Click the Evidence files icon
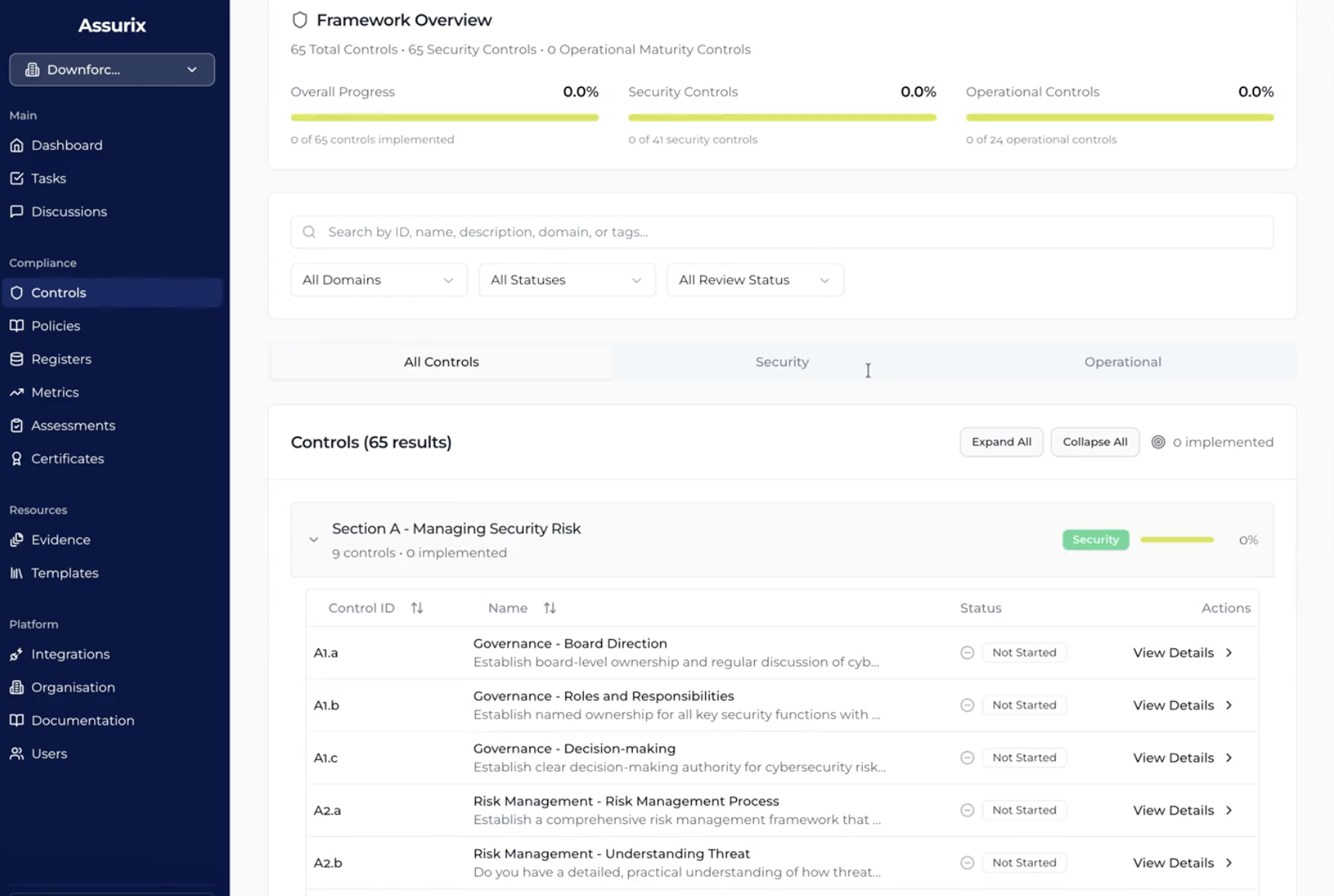1334x896 pixels. (x=16, y=540)
